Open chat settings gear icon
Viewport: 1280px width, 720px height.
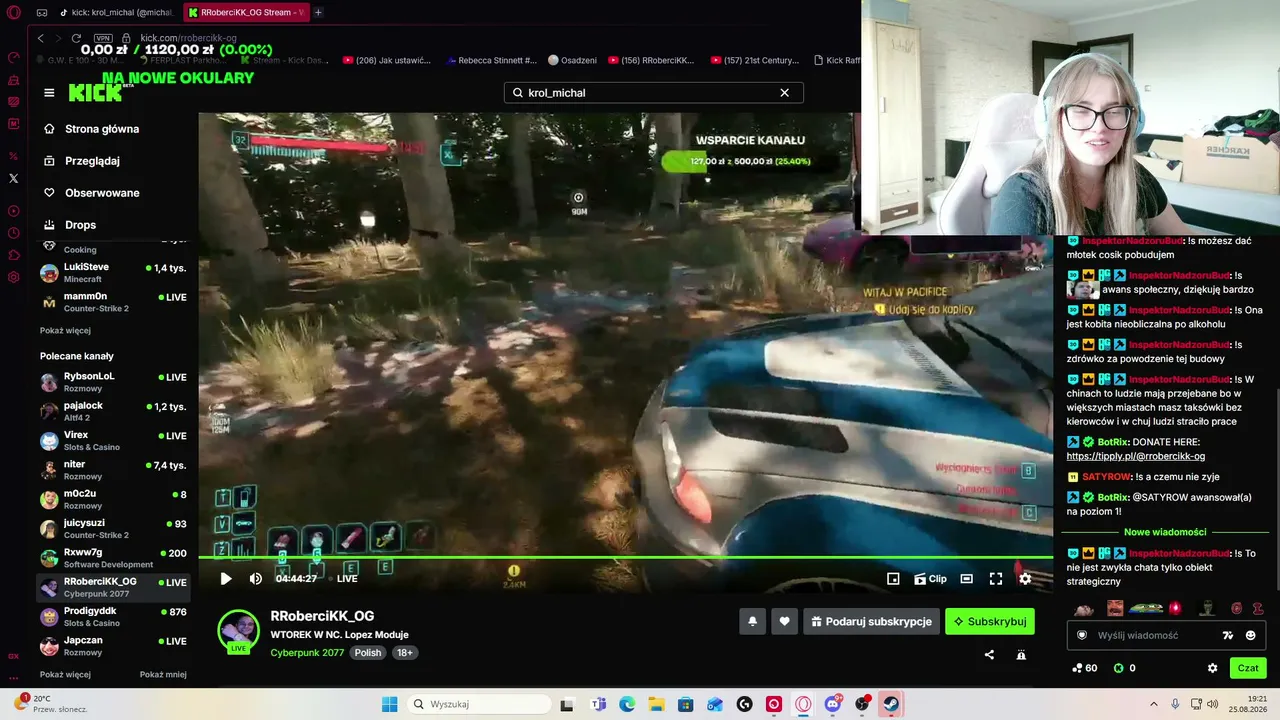point(1212,668)
